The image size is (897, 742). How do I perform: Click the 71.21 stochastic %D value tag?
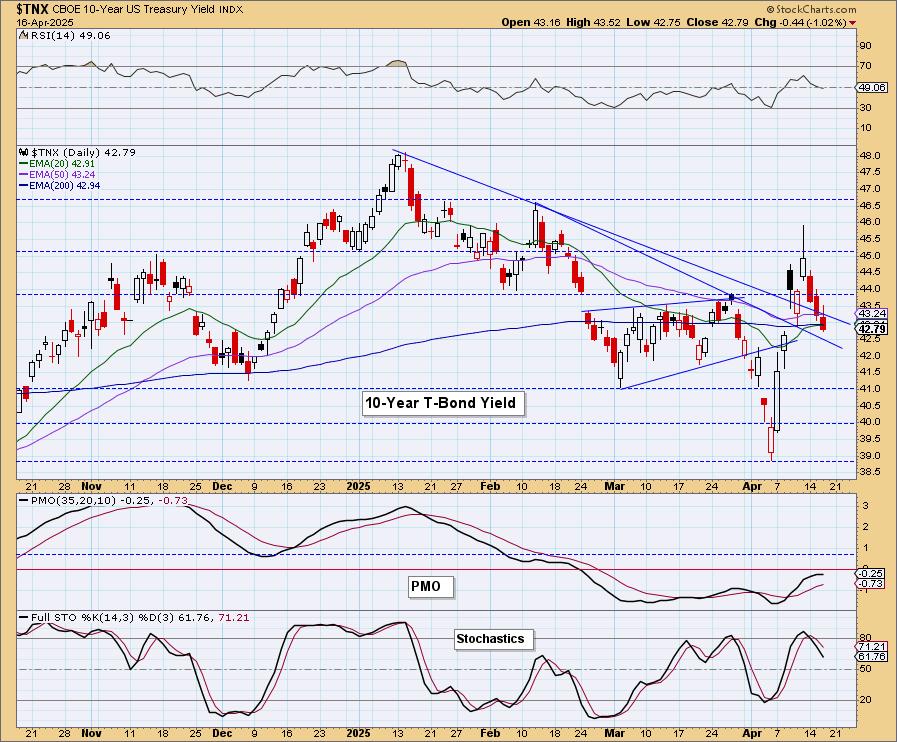point(871,646)
